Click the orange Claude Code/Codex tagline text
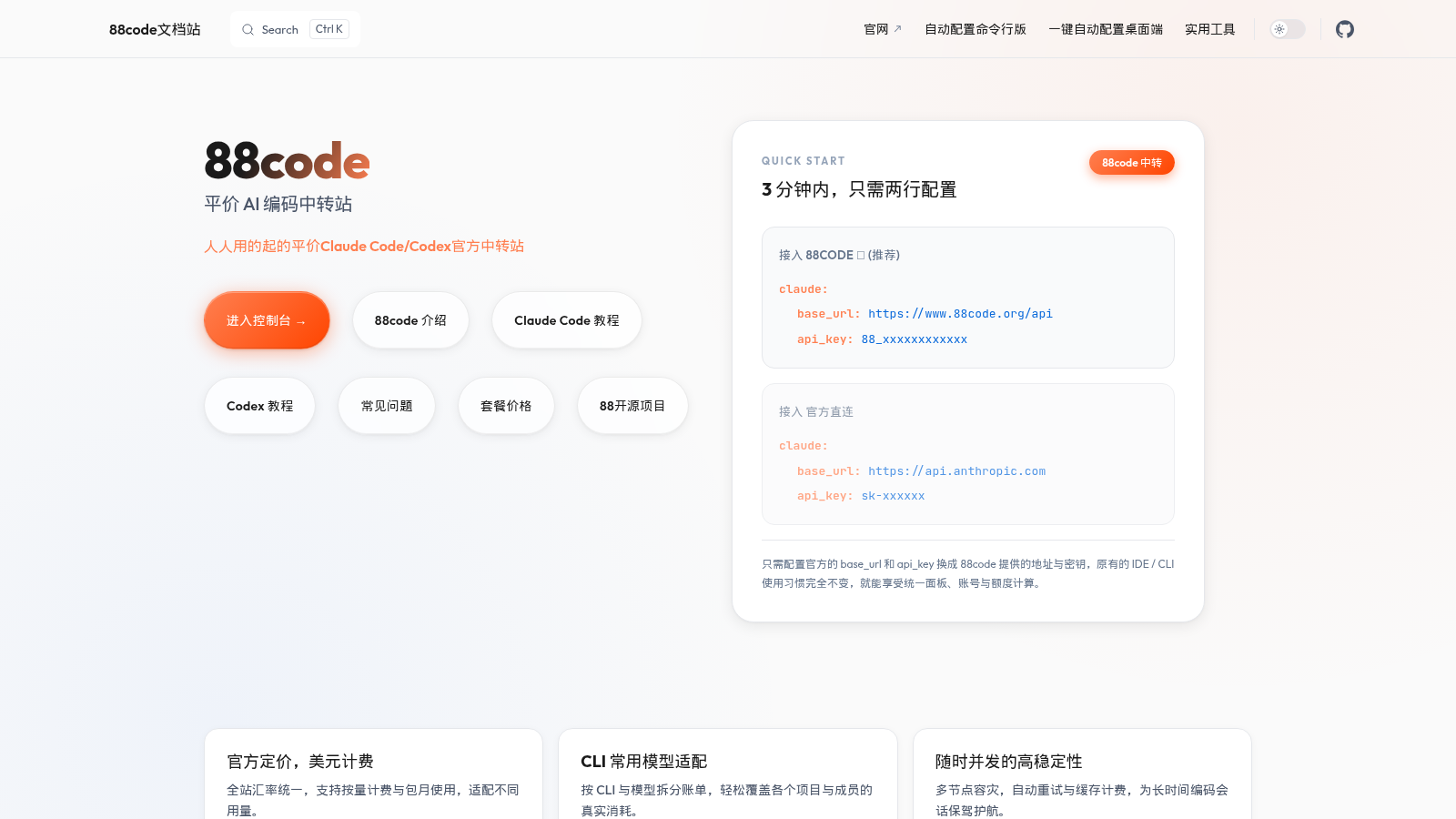The width and height of the screenshot is (1456, 819). [364, 246]
